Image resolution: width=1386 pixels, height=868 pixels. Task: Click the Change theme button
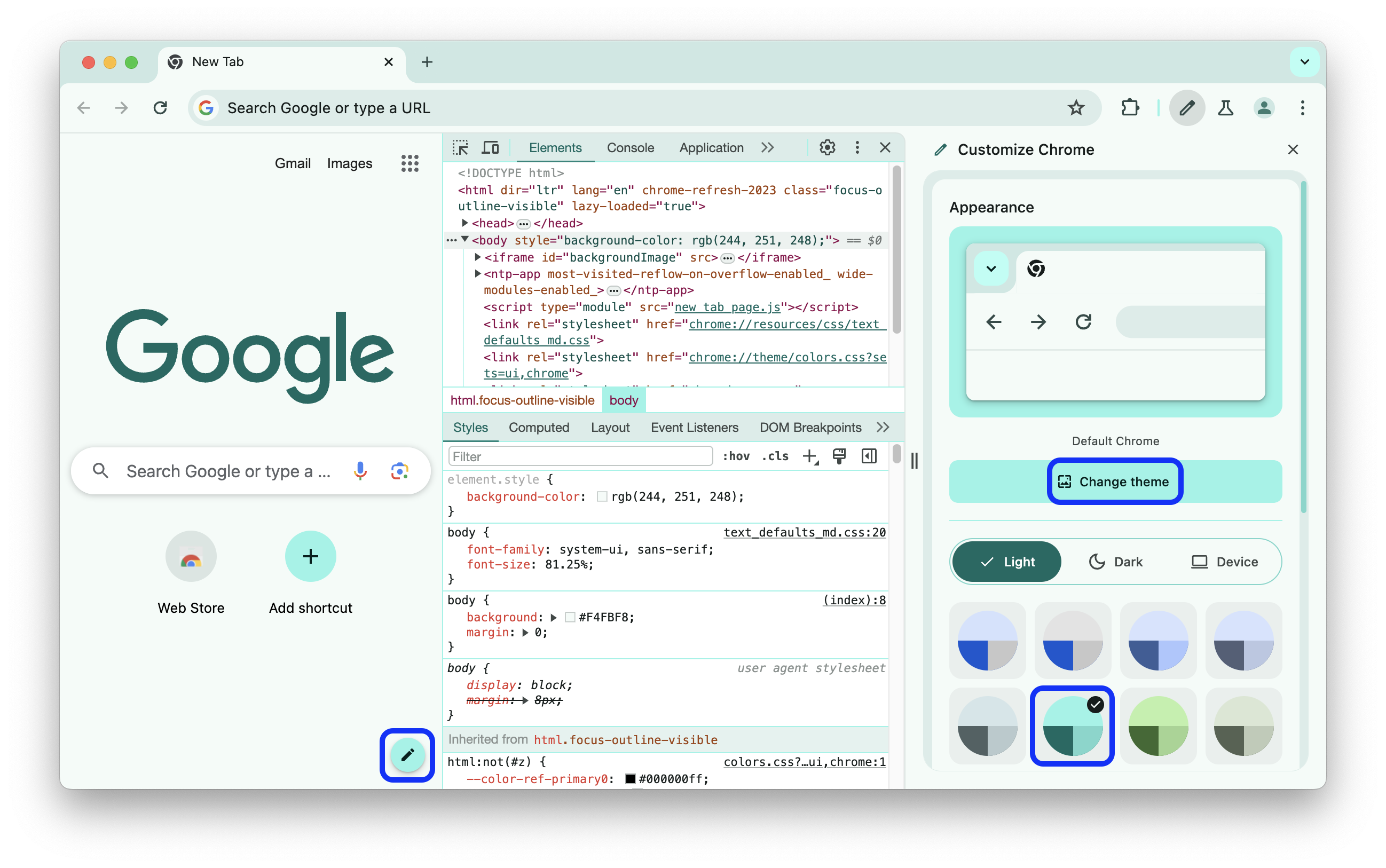[1113, 481]
